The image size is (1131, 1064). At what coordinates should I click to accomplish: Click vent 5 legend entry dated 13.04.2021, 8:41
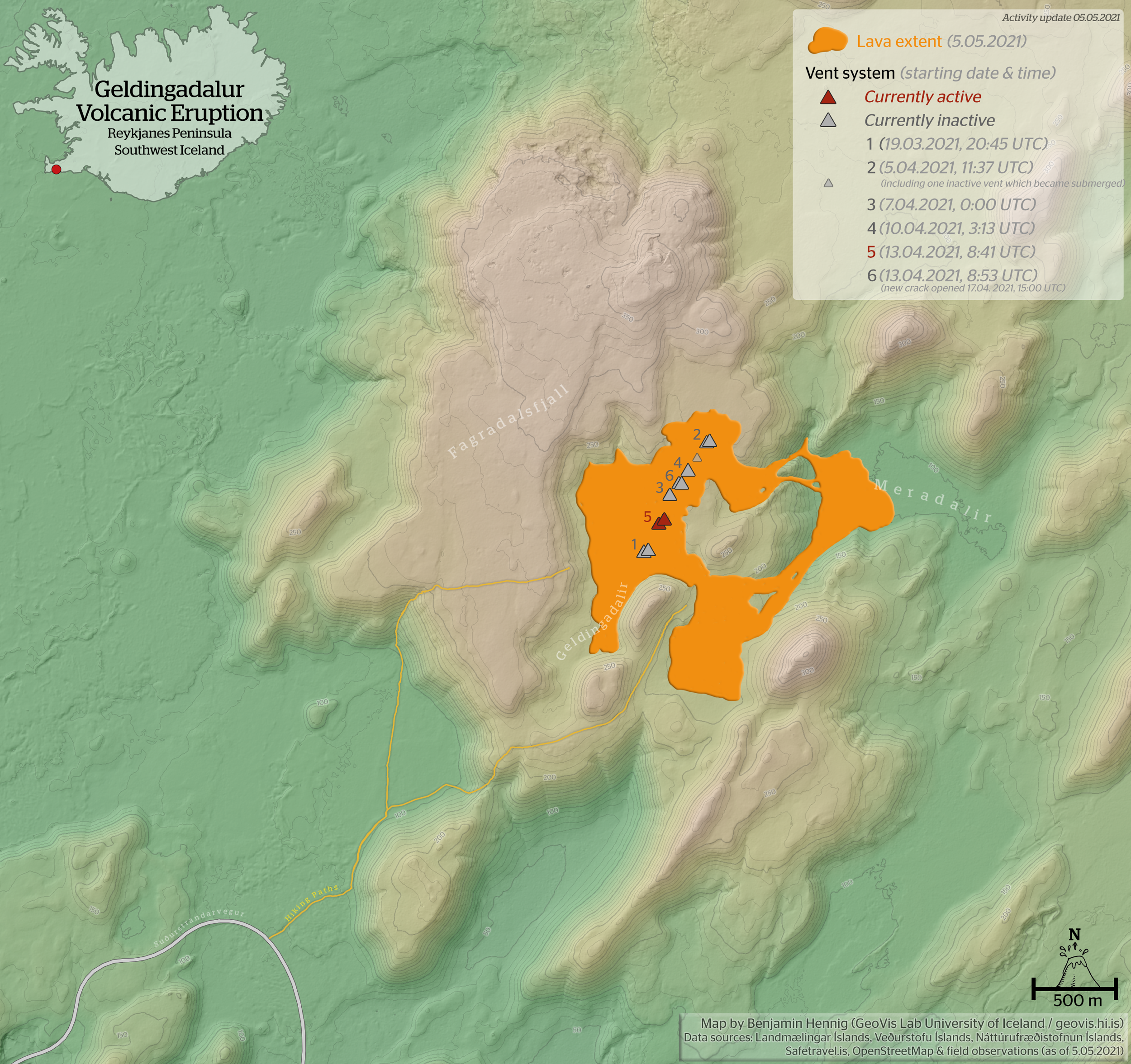pos(950,252)
